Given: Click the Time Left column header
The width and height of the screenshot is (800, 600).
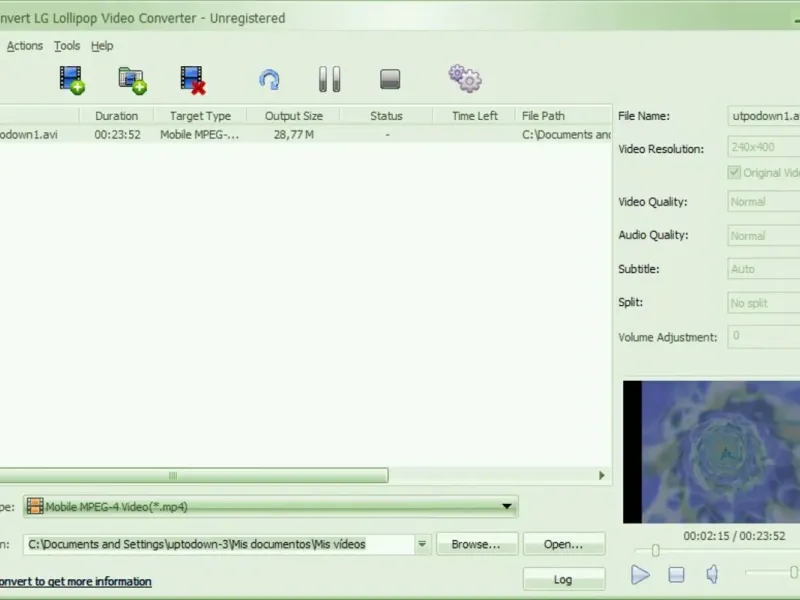Looking at the screenshot, I should (474, 116).
